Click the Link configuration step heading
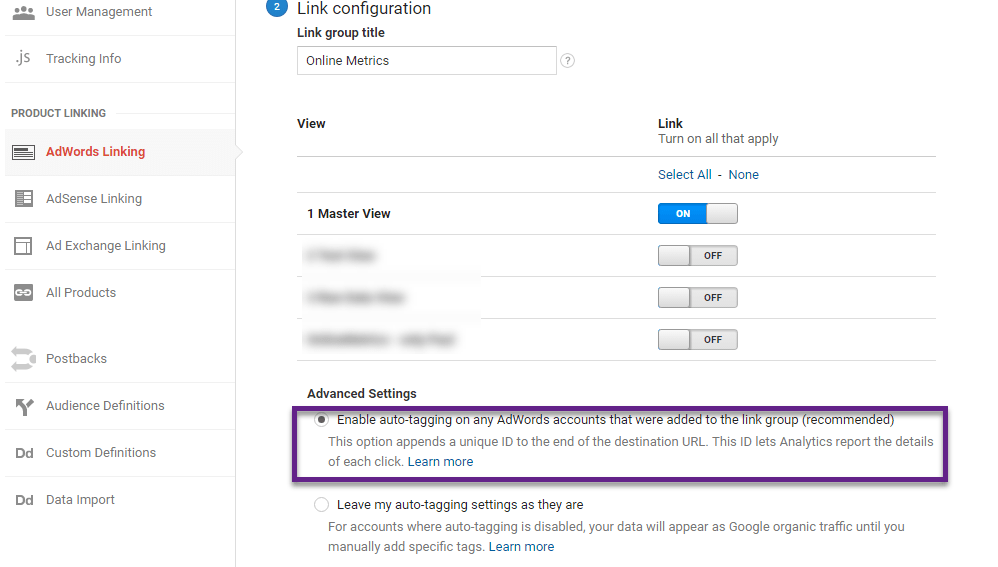The height and width of the screenshot is (567, 998). (364, 9)
